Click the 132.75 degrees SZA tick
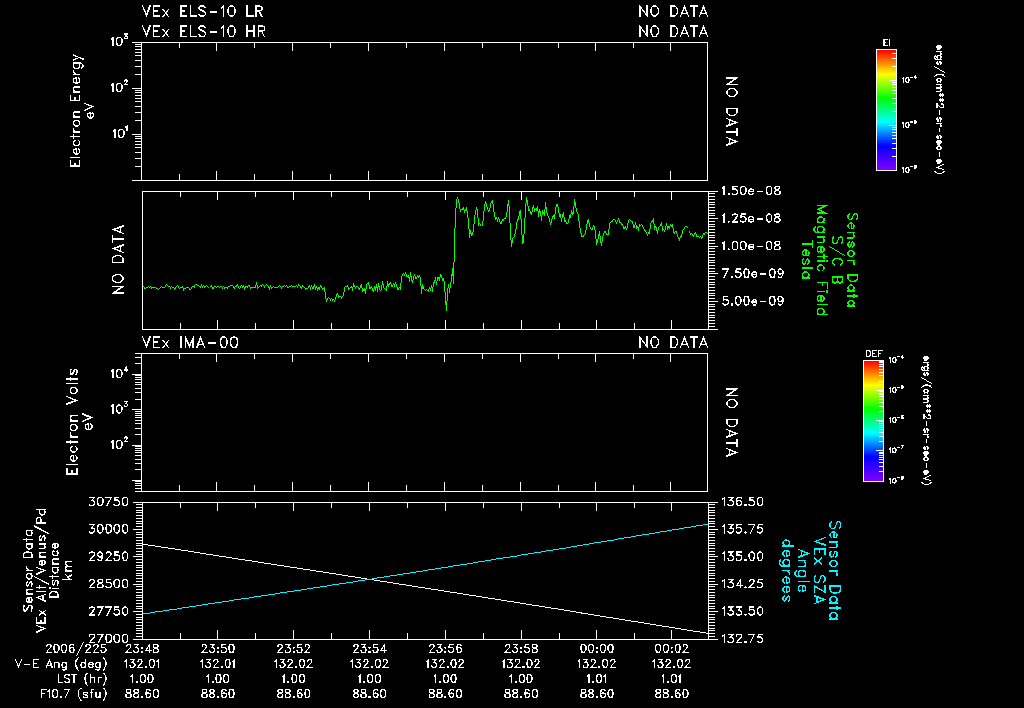The image size is (1024, 708). pos(742,638)
